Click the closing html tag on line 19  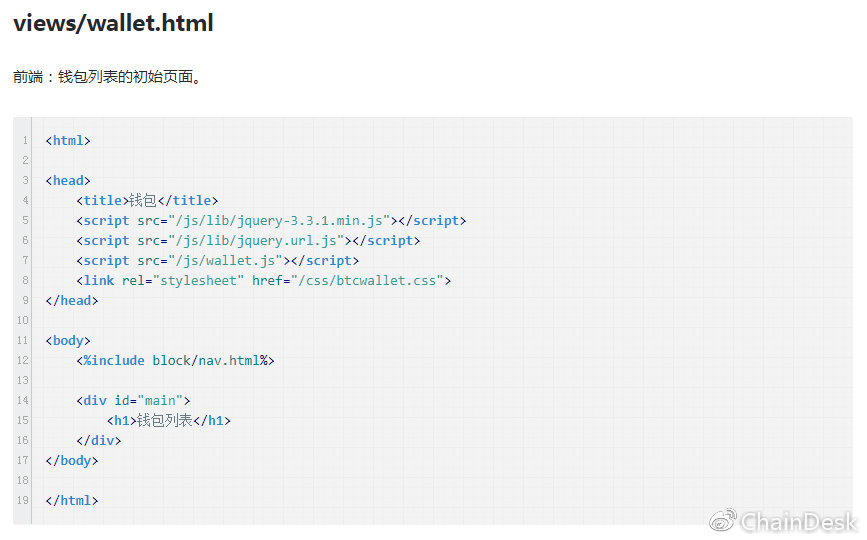click(72, 500)
